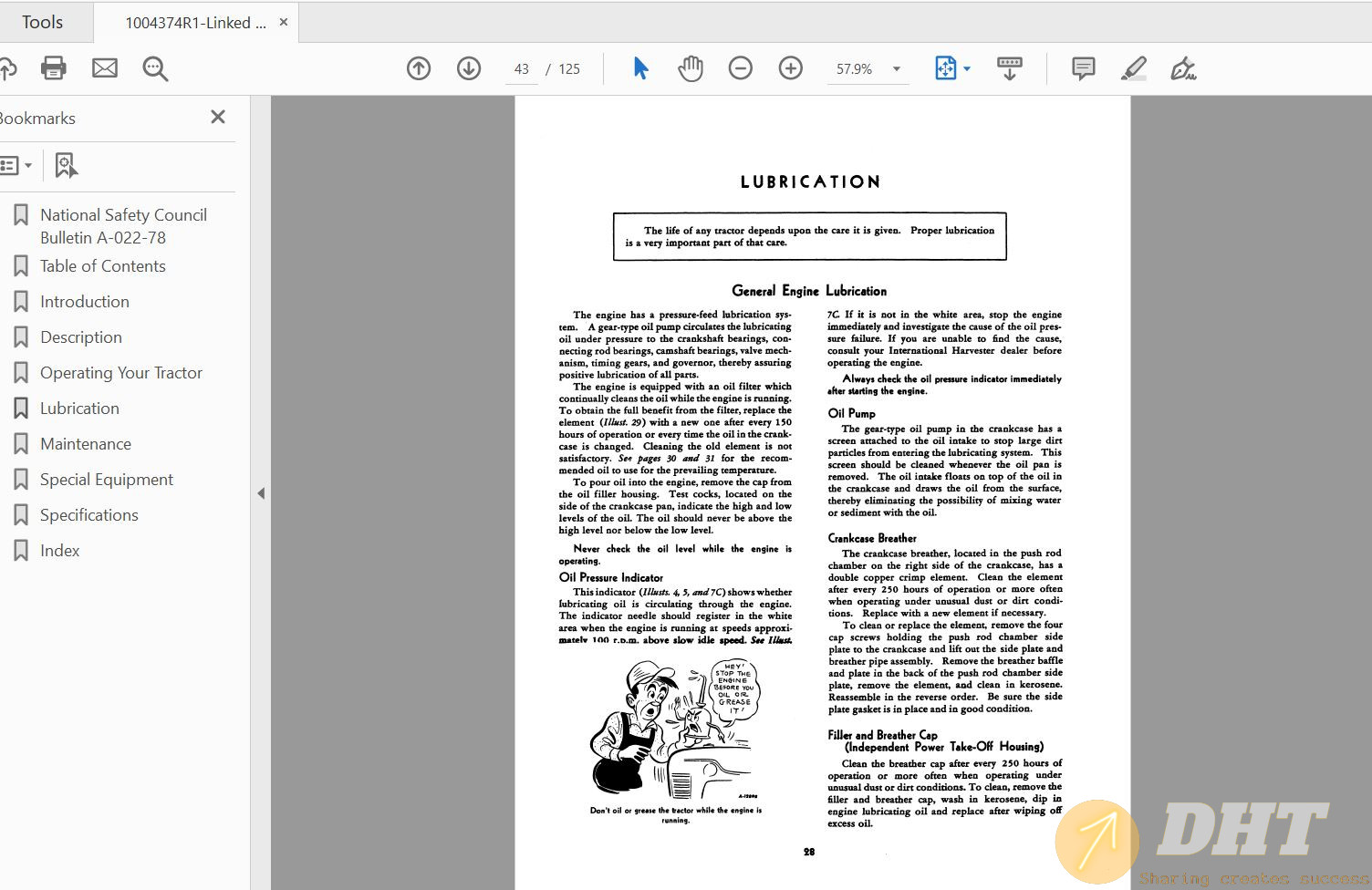Image resolution: width=1372 pixels, height=890 pixels.
Task: Select the Lubrication bookmark
Action: click(x=79, y=409)
